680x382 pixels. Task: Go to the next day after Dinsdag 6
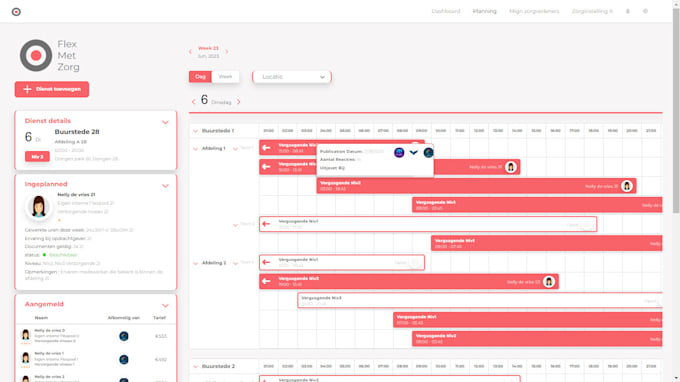(x=239, y=102)
